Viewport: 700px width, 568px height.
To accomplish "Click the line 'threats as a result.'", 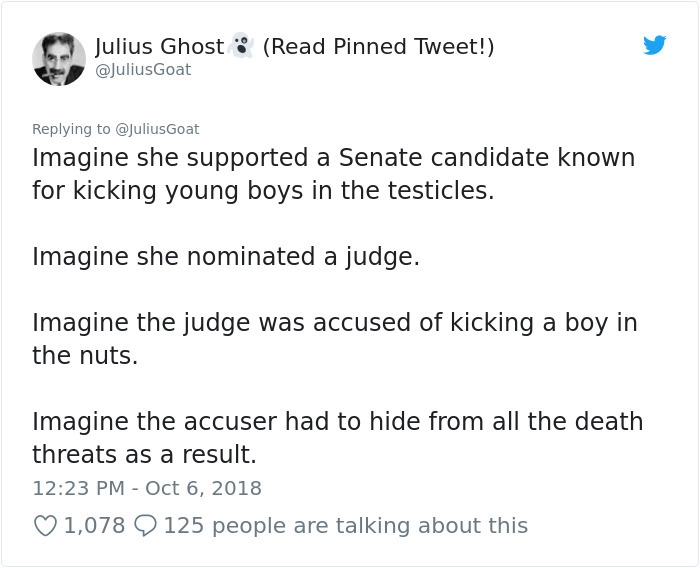I will point(144,454).
